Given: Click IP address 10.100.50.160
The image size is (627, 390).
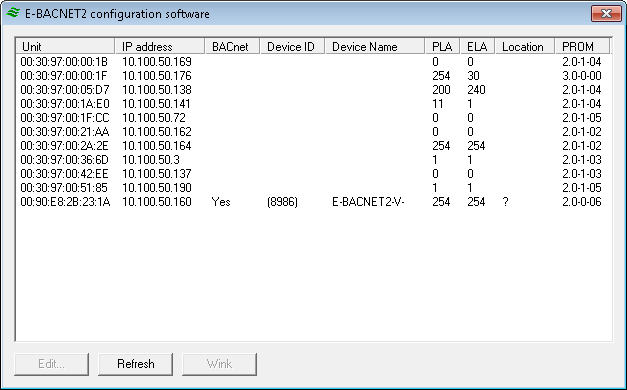Looking at the screenshot, I should [157, 202].
